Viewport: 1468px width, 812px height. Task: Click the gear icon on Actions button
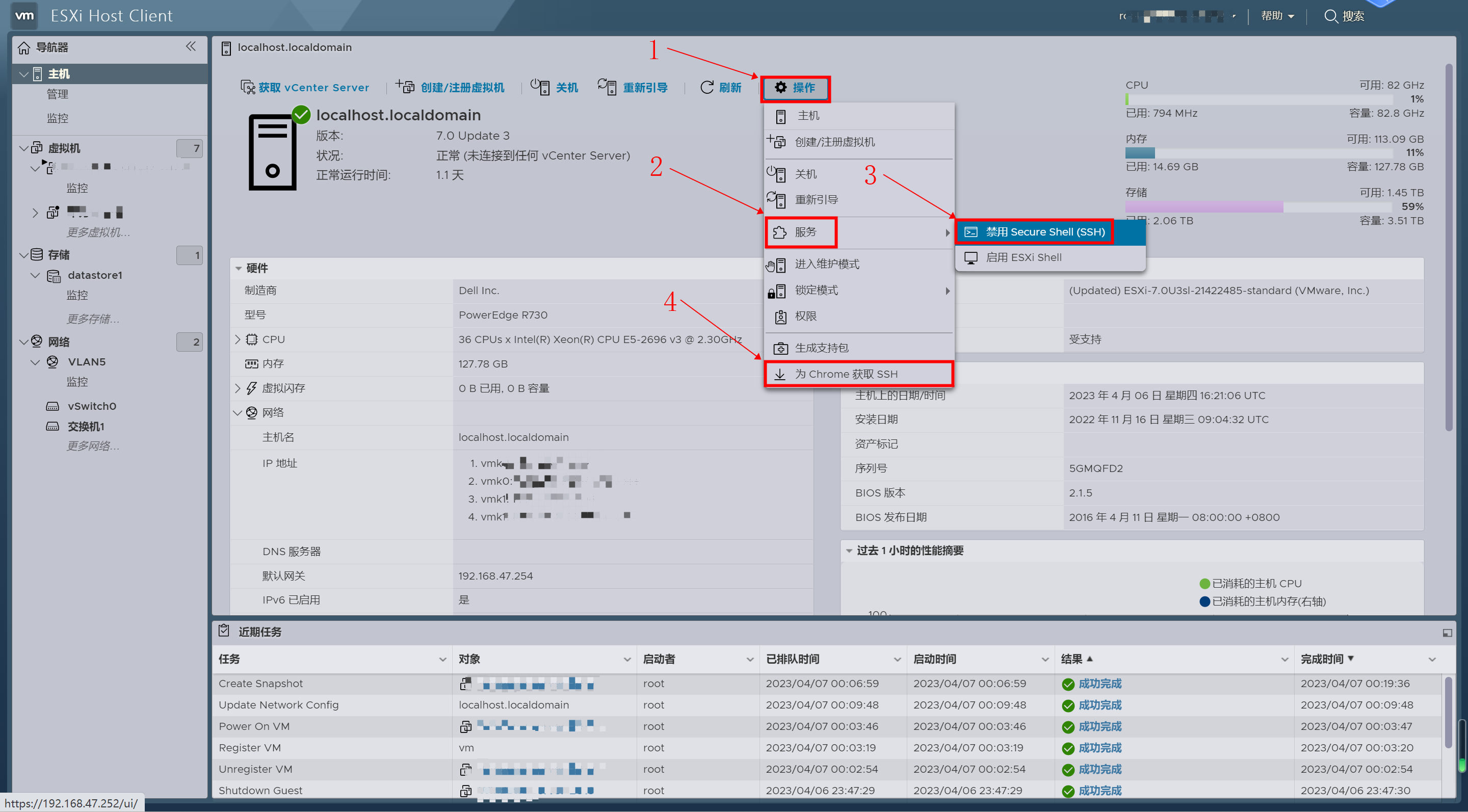click(781, 87)
